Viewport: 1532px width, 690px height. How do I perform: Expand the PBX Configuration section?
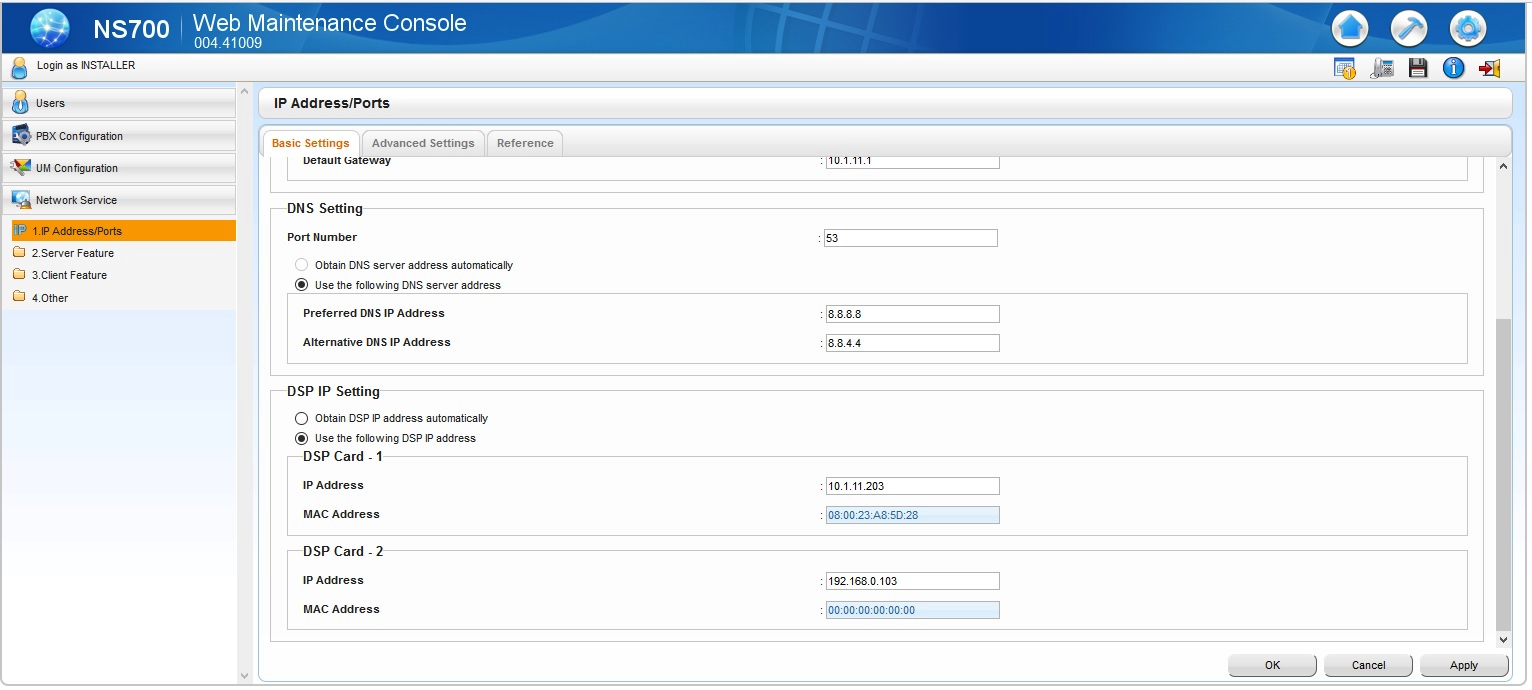(x=119, y=136)
